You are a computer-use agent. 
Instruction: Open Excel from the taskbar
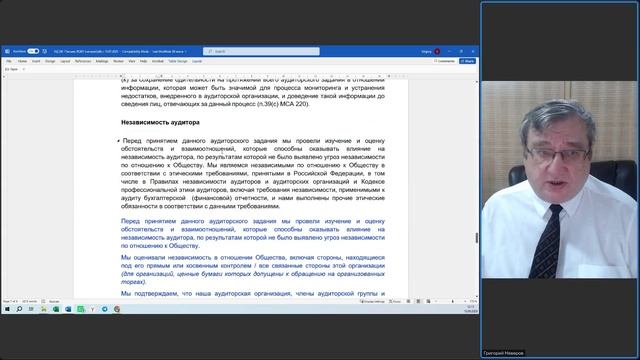[x=56, y=309]
